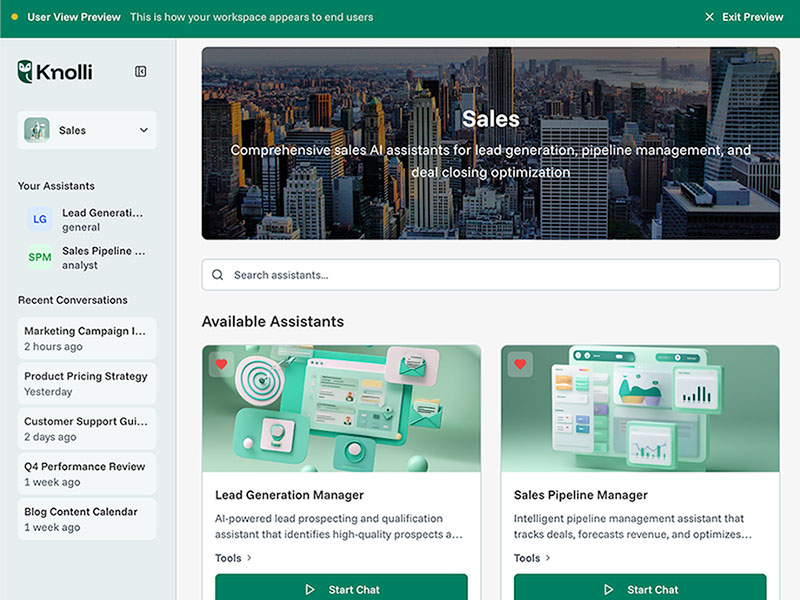This screenshot has height=600, width=800.
Task: Click the Sales Pipeline Manager card image
Action: (x=640, y=408)
